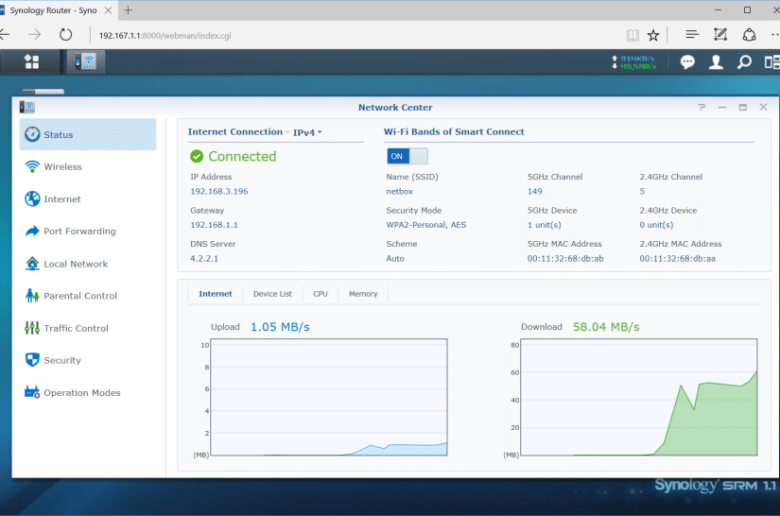This screenshot has width=780, height=516.
Task: Switch to the CPU tab
Action: [x=320, y=294]
